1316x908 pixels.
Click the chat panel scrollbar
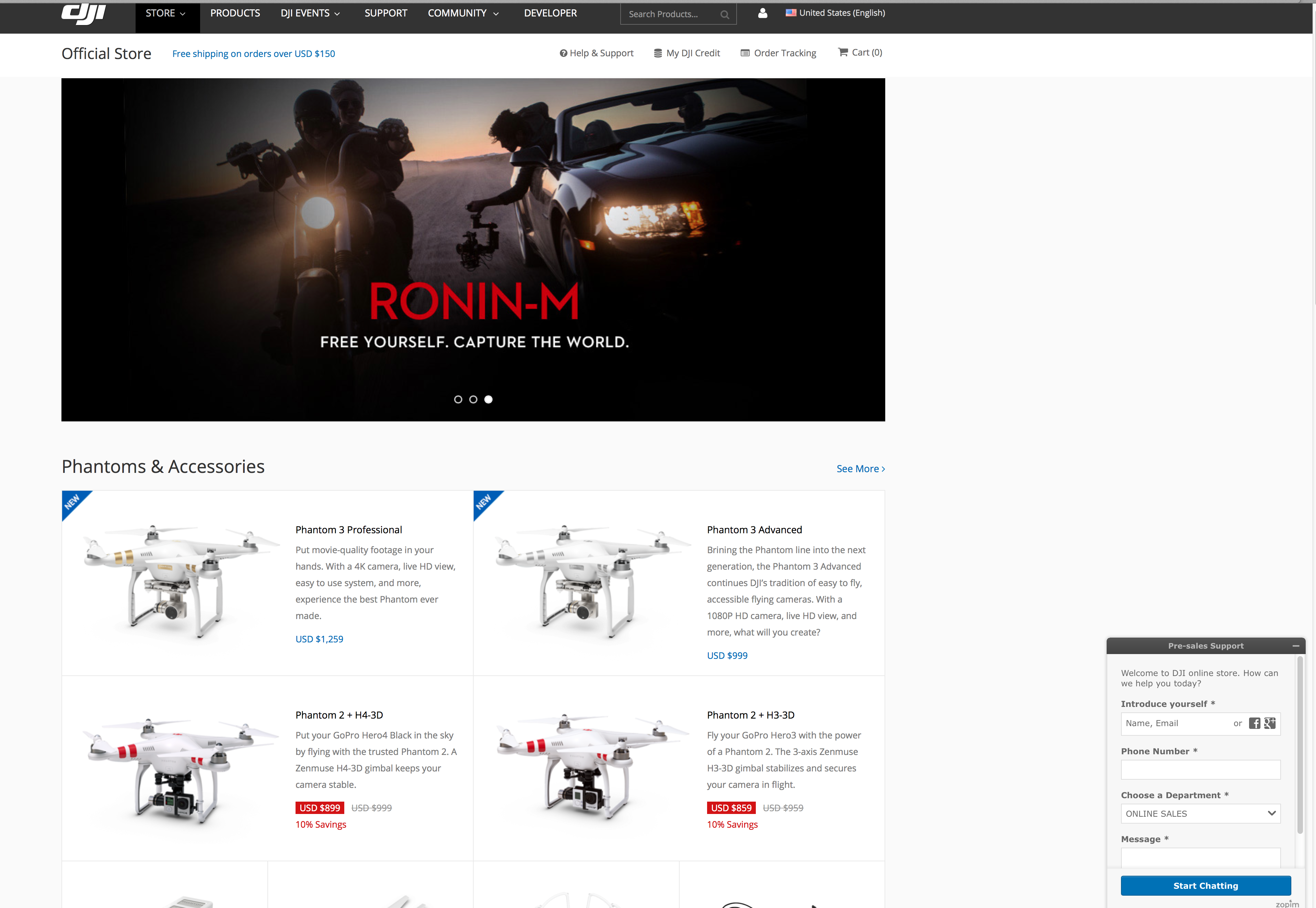(x=1300, y=745)
